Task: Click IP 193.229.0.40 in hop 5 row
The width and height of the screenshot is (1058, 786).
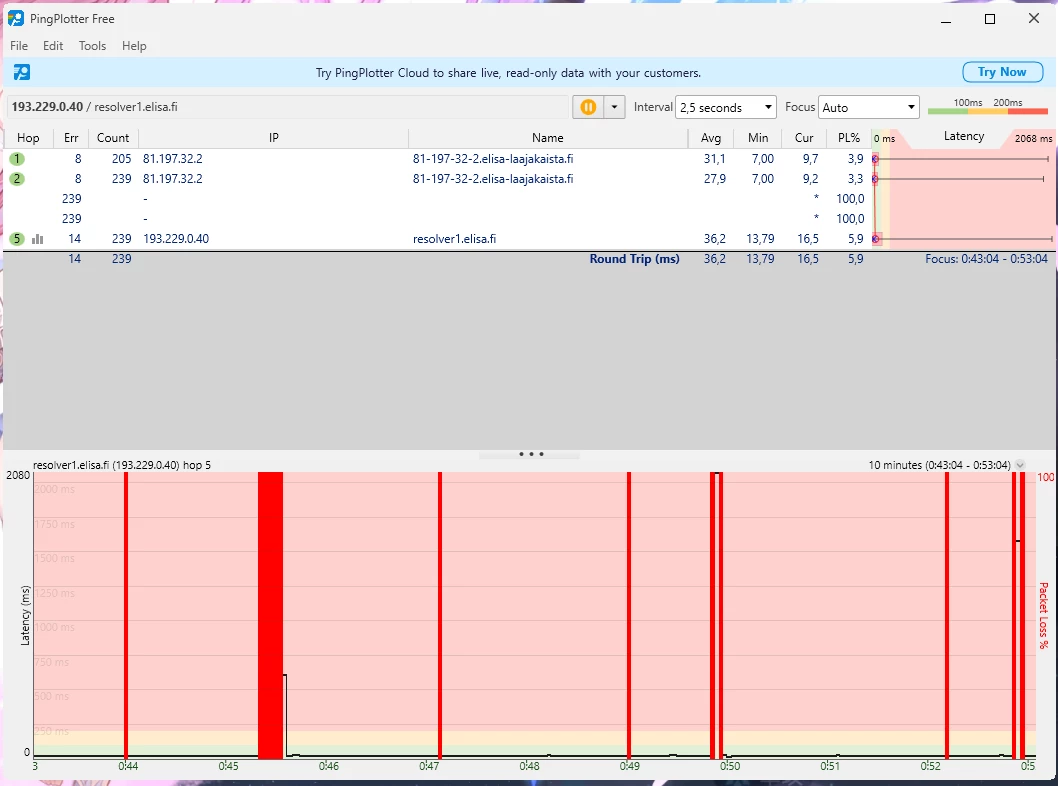Action: (176, 239)
